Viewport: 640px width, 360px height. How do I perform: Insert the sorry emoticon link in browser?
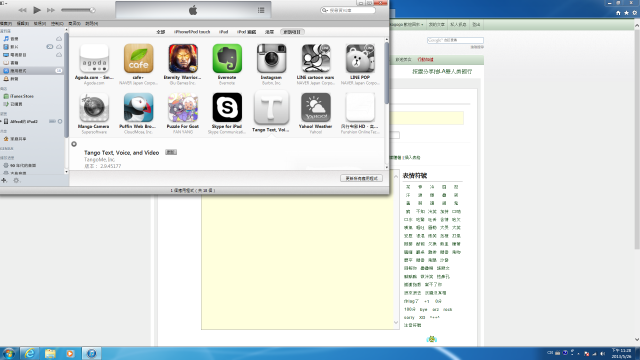point(409,318)
